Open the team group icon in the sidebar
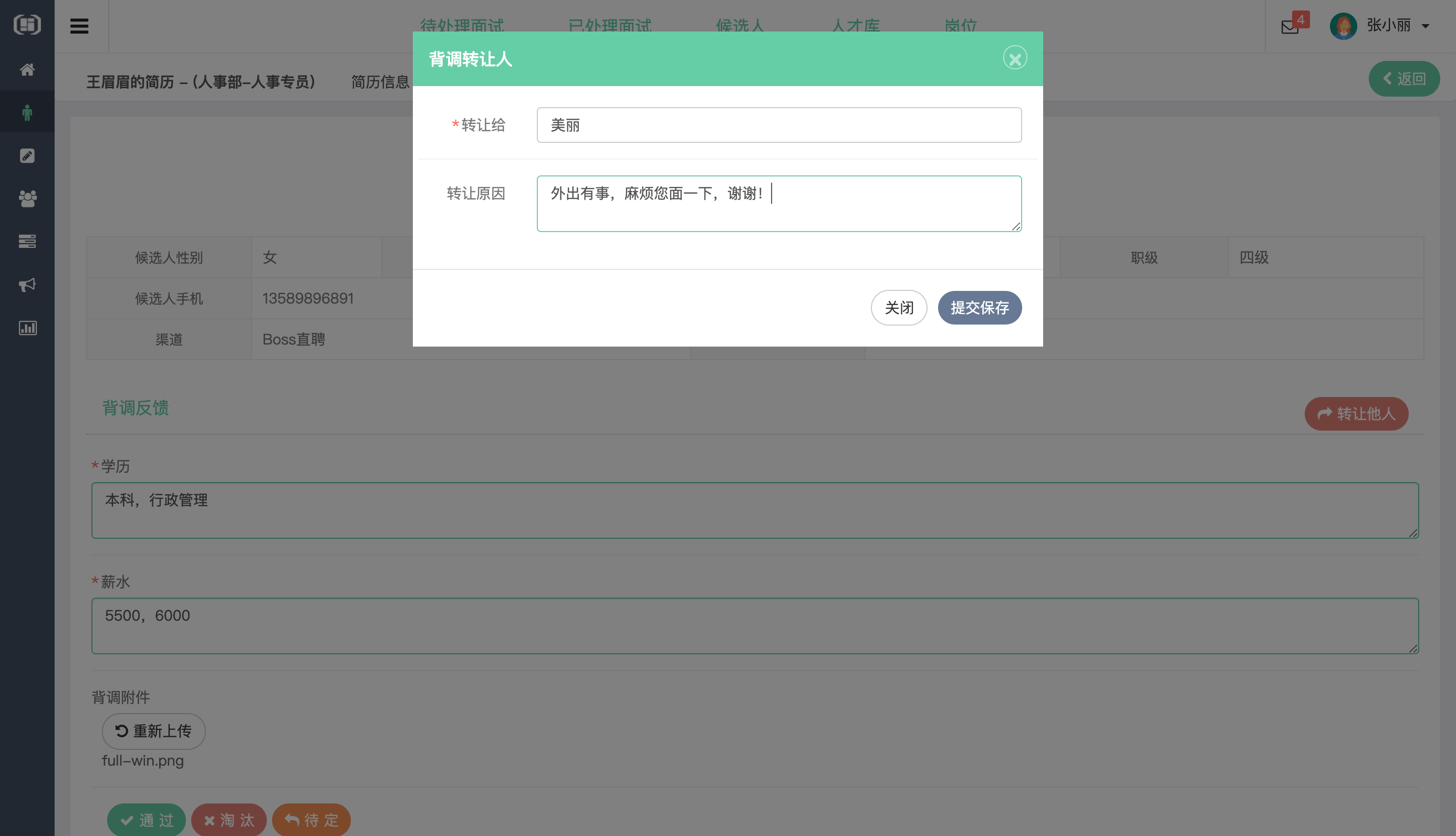Screen dimensions: 1456x836 (27, 198)
